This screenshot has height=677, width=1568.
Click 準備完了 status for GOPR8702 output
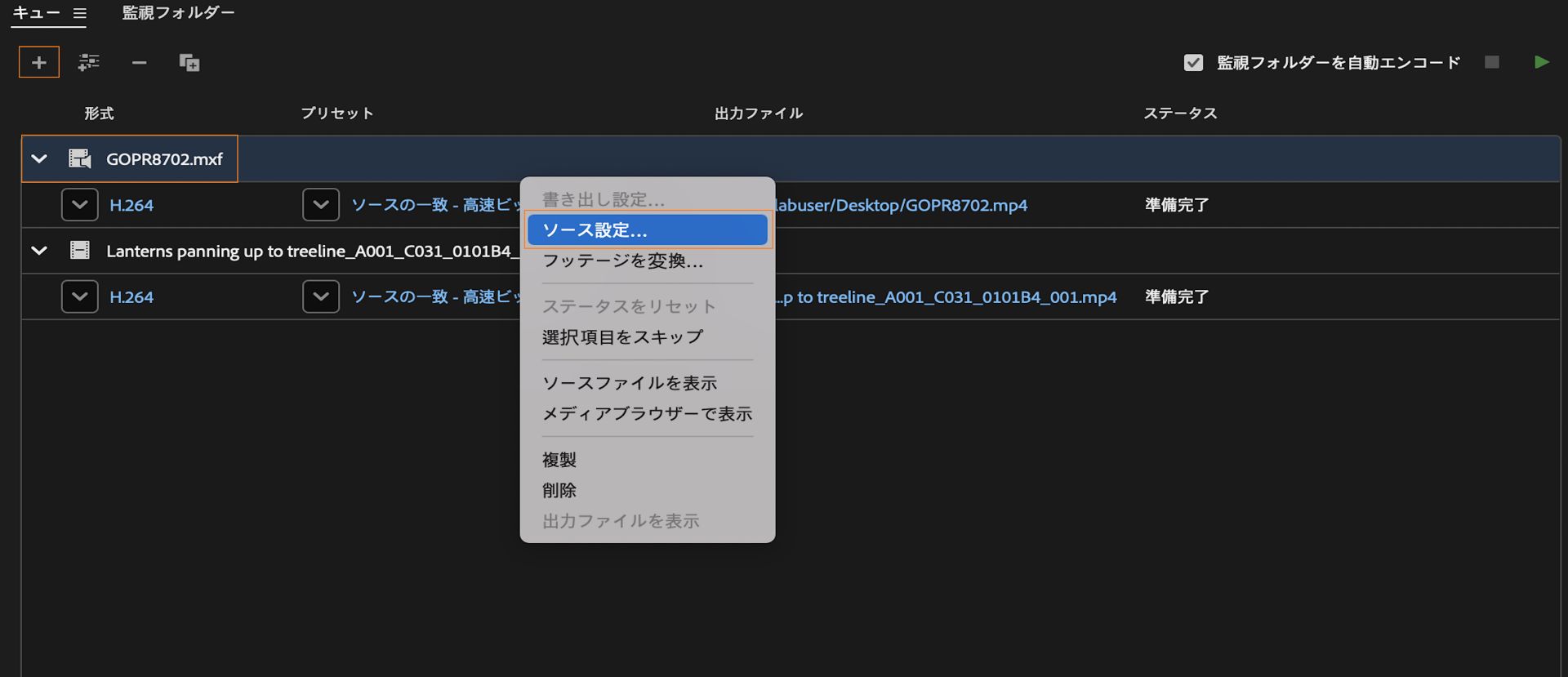tap(1177, 205)
